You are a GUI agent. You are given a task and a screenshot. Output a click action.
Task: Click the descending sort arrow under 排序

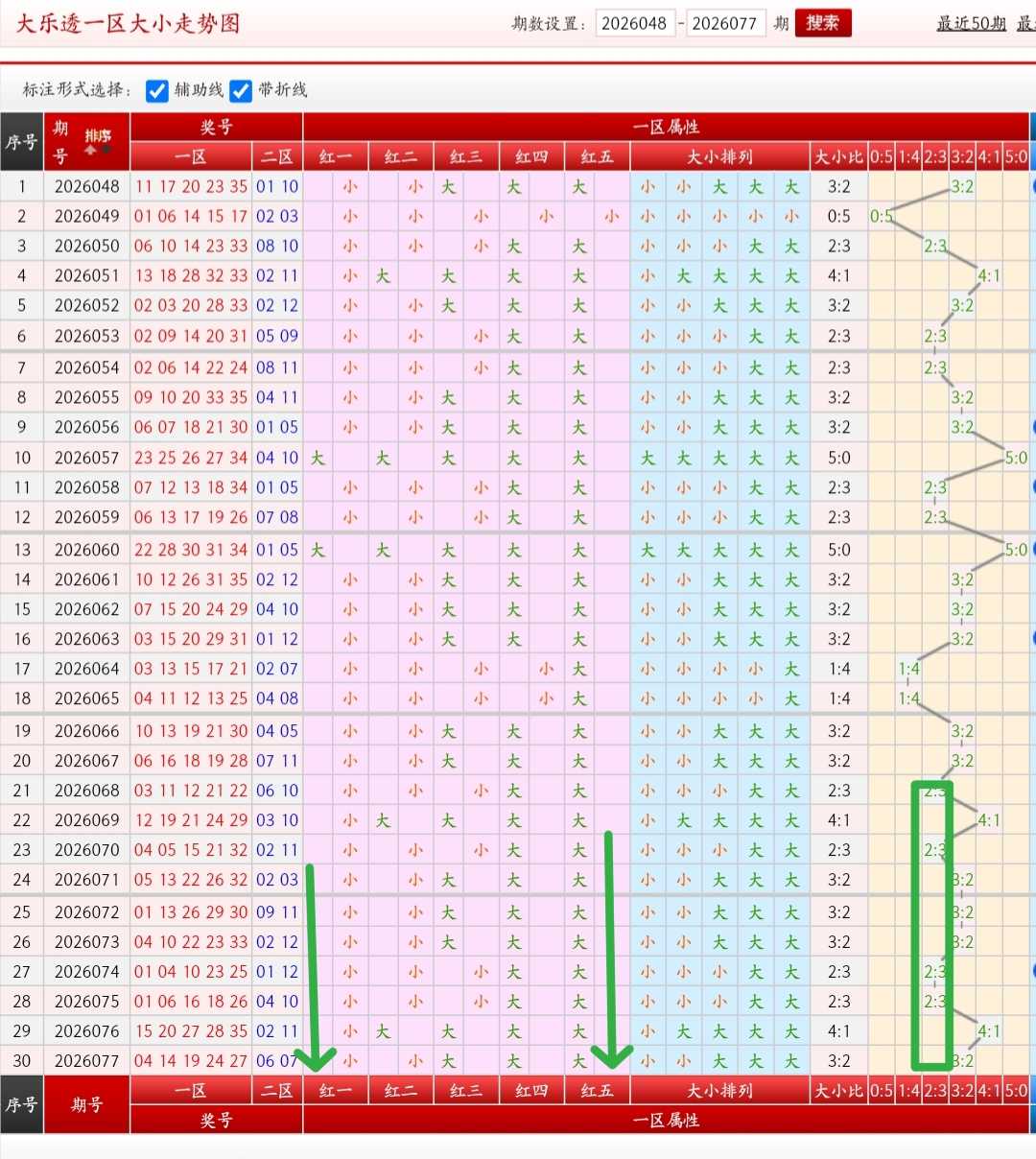tap(106, 150)
